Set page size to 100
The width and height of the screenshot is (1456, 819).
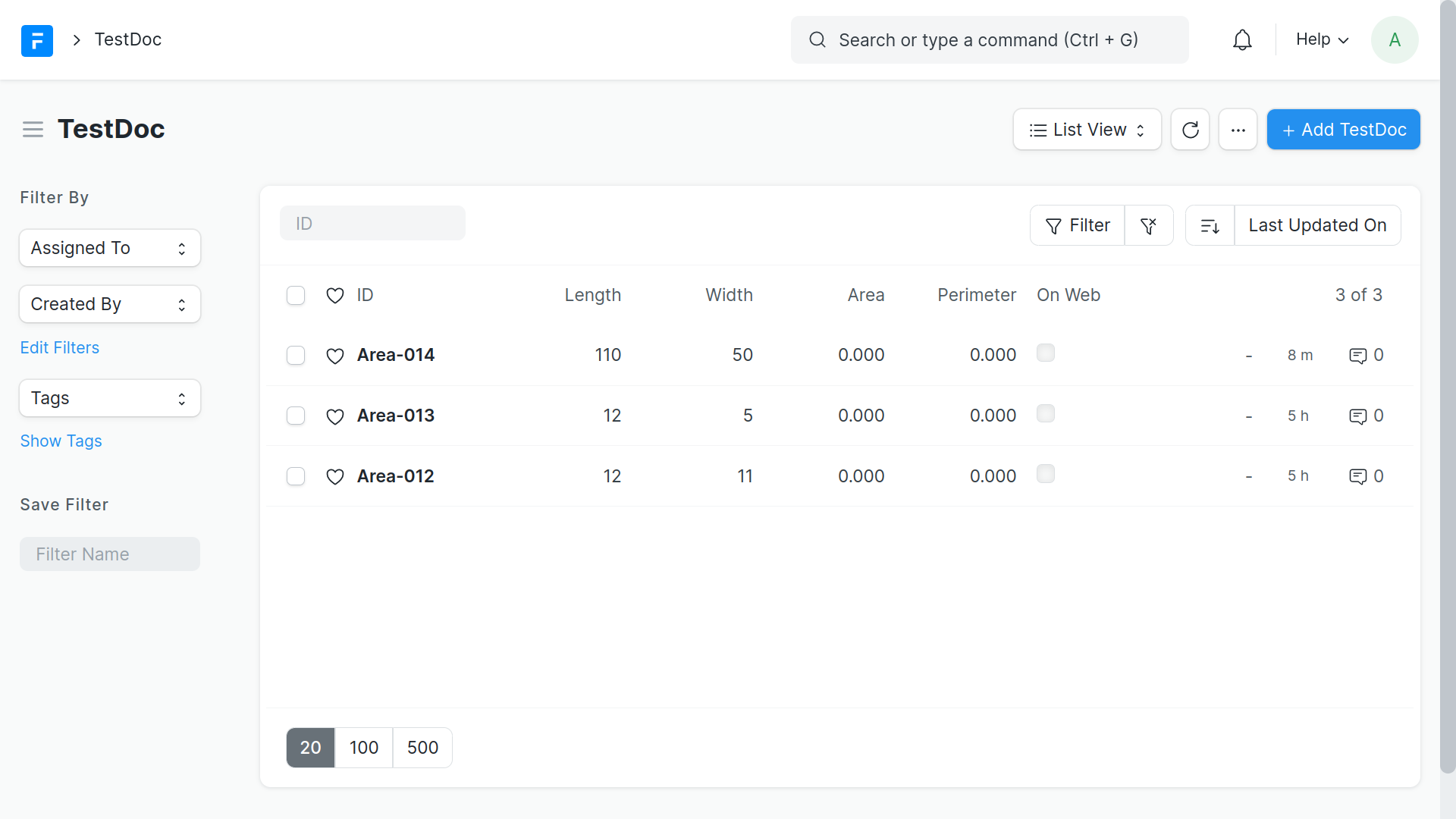[x=363, y=748]
